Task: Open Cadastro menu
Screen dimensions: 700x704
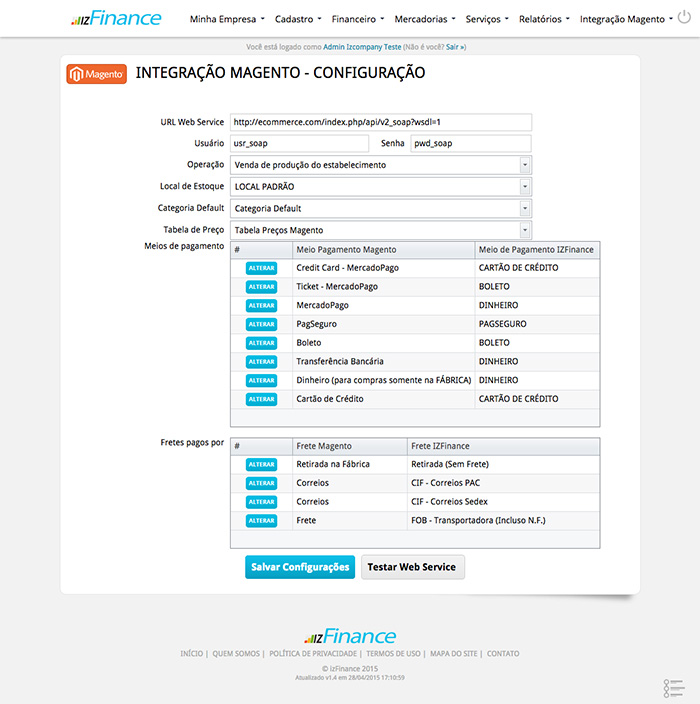Action: 298,19
